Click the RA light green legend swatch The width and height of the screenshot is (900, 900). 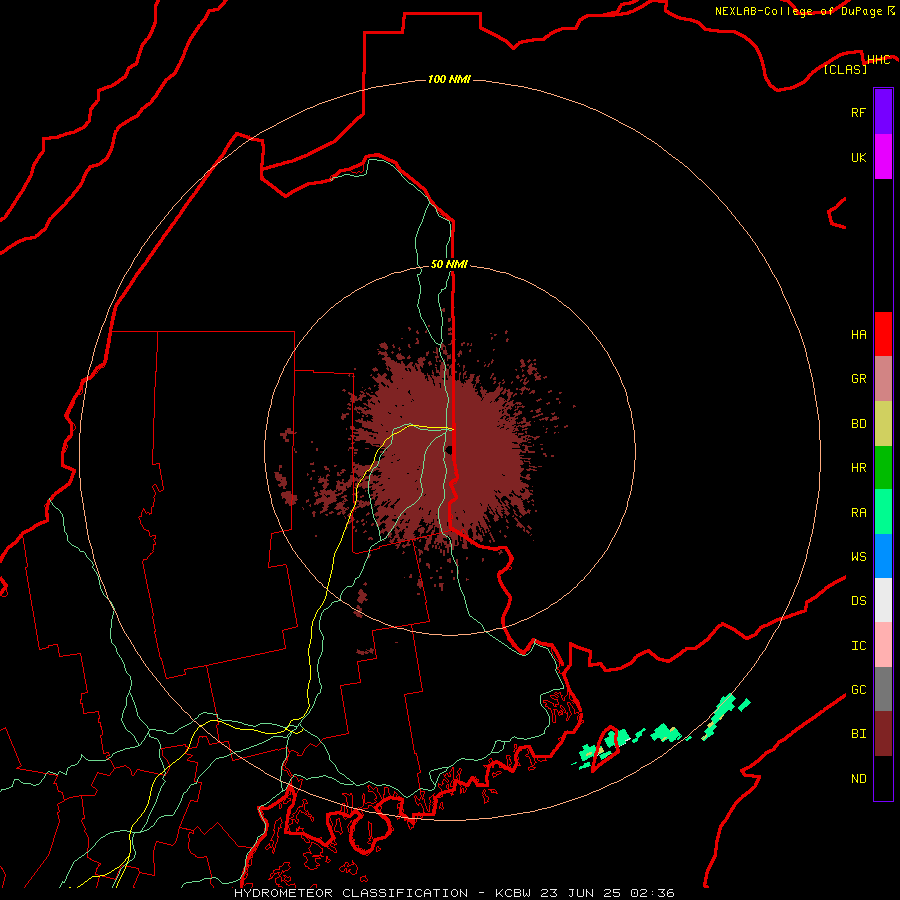click(x=883, y=512)
